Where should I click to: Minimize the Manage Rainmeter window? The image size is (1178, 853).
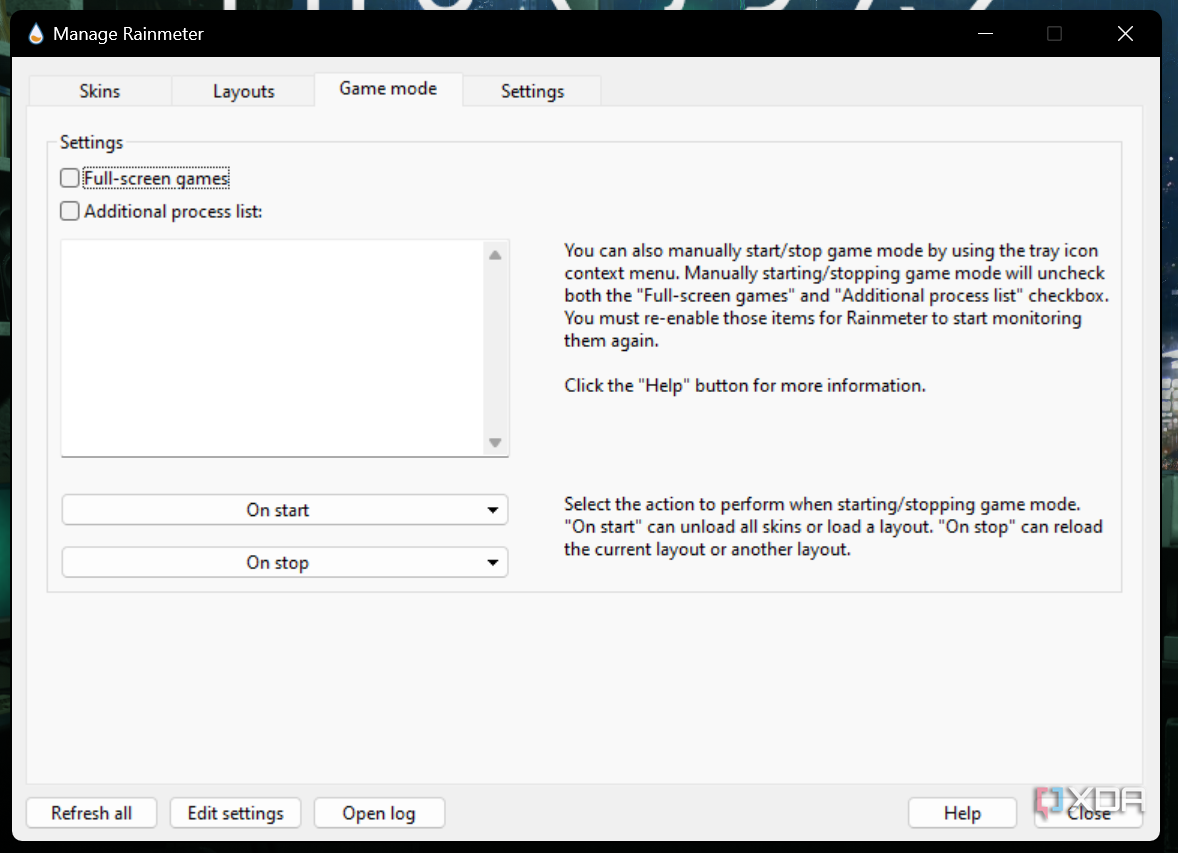point(986,34)
